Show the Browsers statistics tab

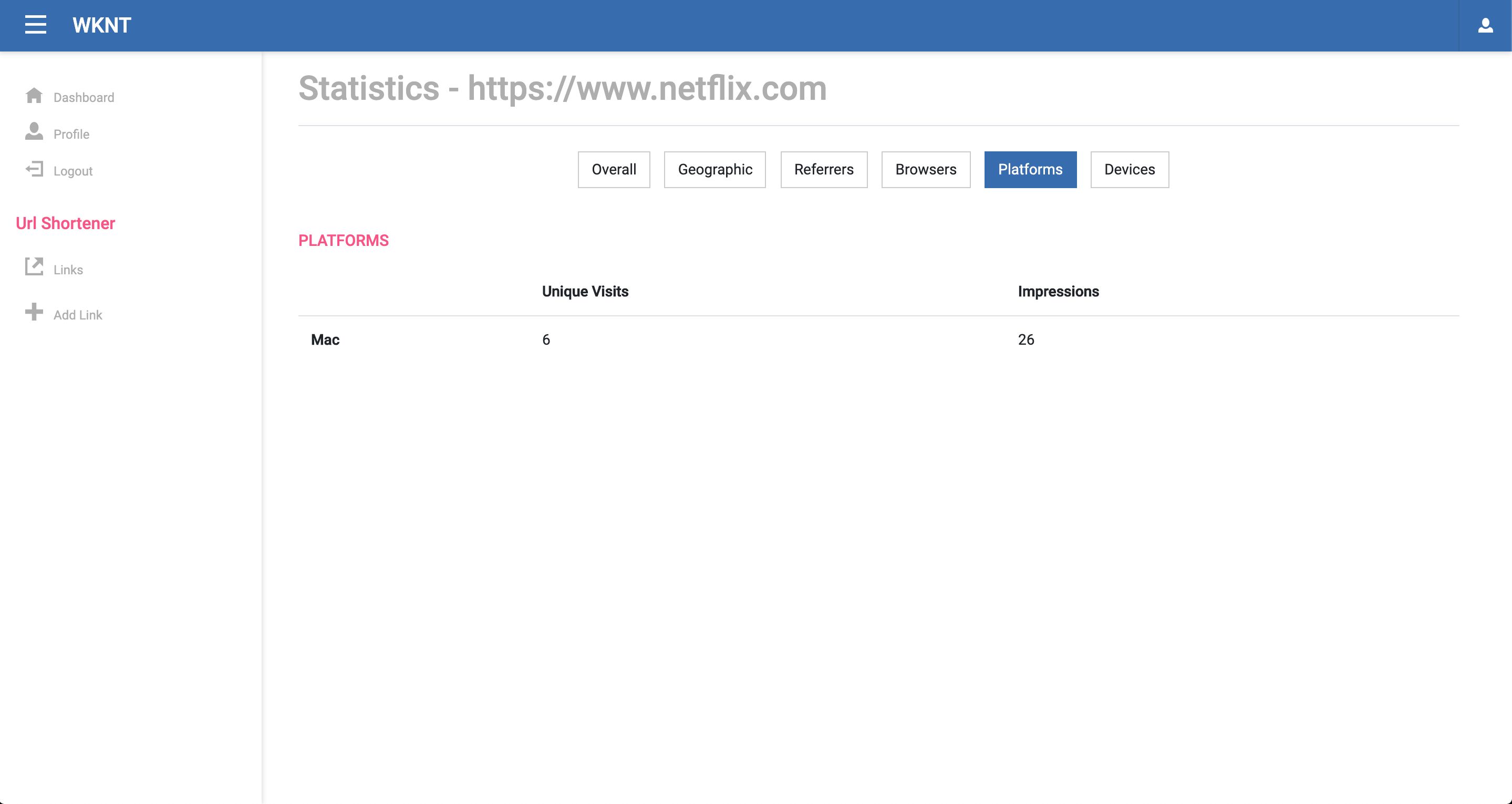[x=925, y=170]
